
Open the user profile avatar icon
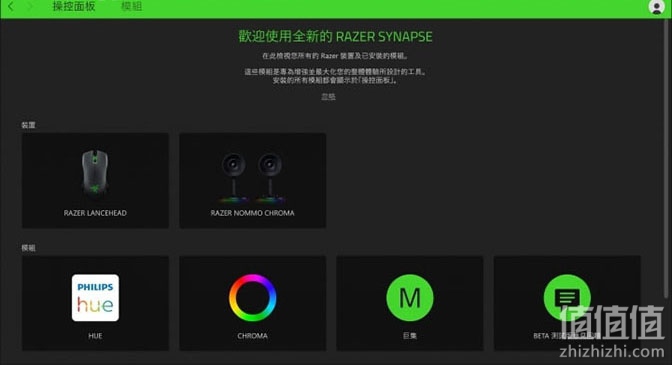(x=656, y=7)
